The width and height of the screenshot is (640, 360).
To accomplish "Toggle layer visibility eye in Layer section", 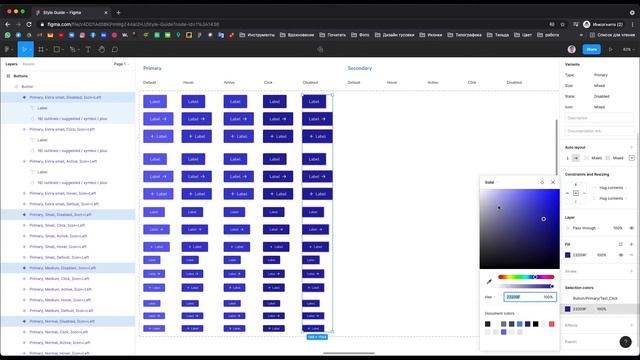I will tap(631, 228).
